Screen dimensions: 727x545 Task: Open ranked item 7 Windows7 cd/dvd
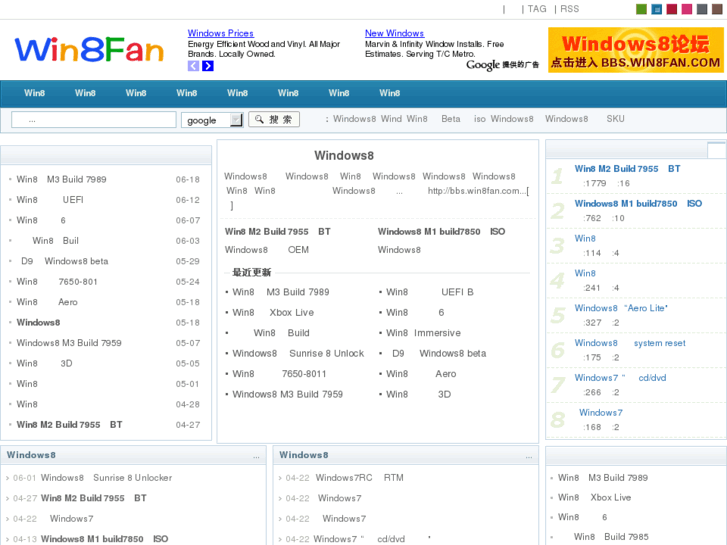pos(620,378)
